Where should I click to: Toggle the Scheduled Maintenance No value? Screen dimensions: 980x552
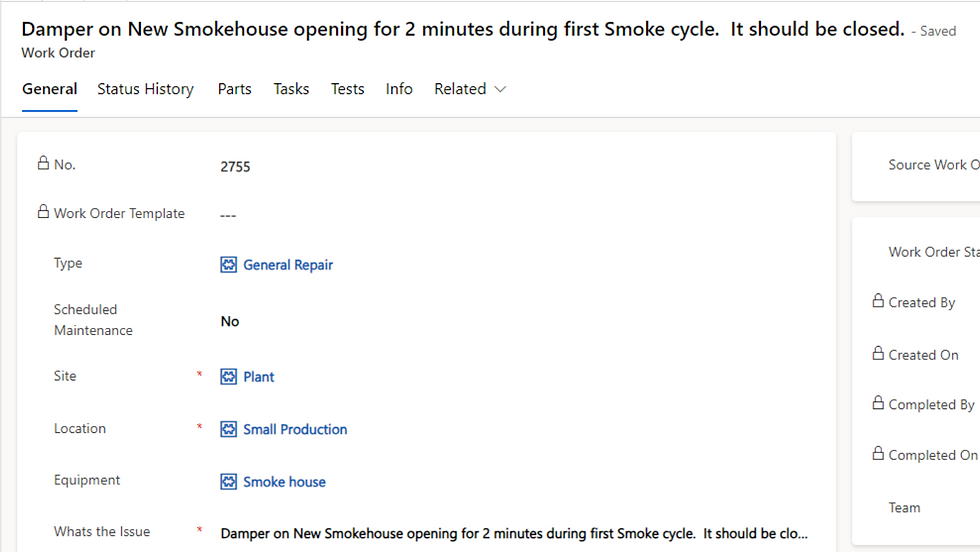[x=230, y=321]
